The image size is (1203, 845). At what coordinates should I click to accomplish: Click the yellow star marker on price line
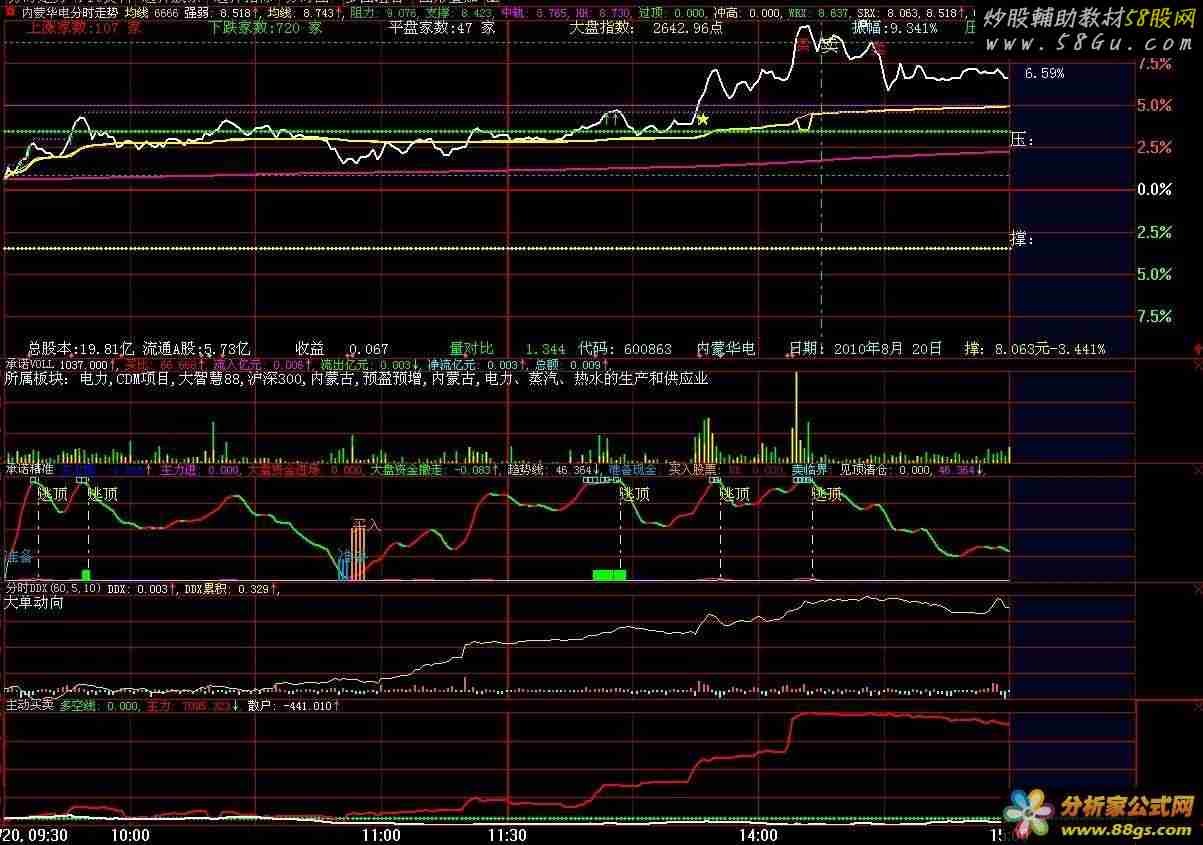703,119
